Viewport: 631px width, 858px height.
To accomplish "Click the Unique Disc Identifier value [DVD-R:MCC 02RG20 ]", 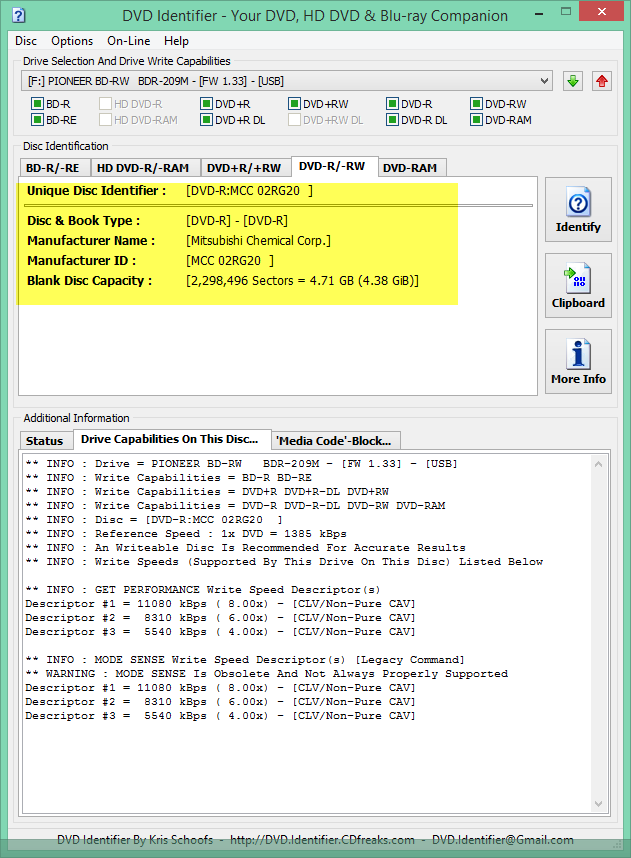I will (x=250, y=191).
